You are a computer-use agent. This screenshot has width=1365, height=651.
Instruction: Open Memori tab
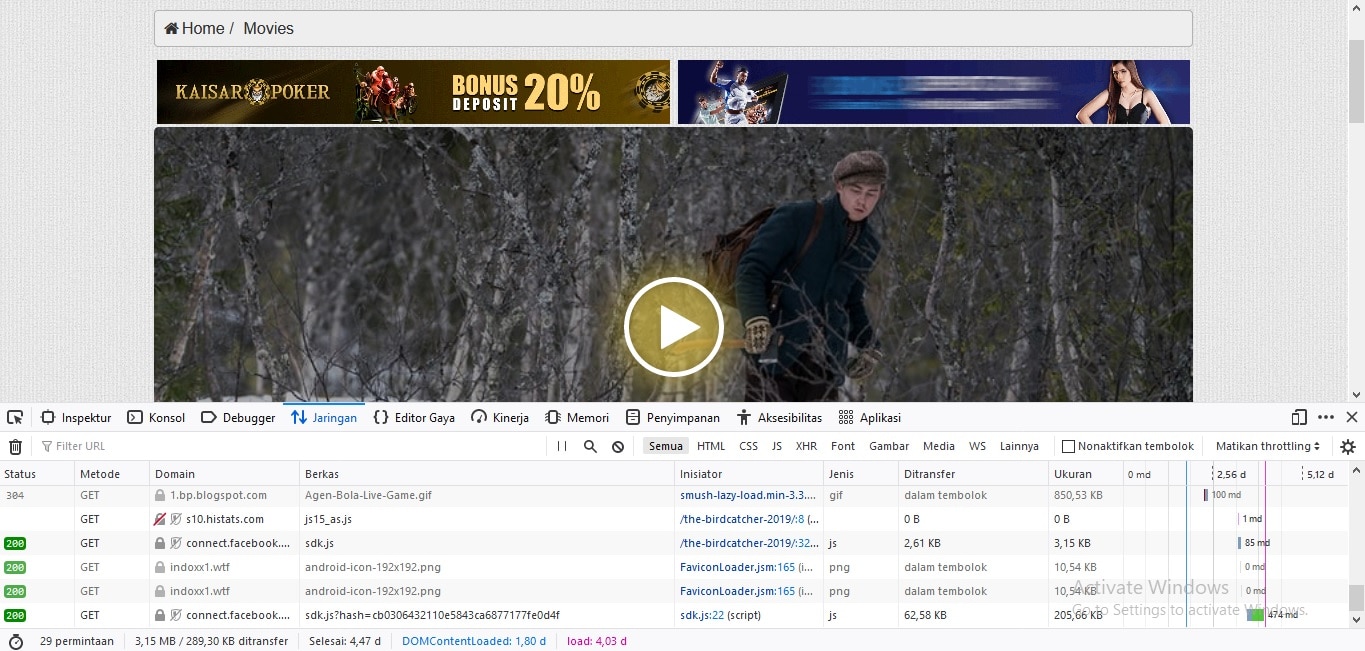[x=577, y=418]
